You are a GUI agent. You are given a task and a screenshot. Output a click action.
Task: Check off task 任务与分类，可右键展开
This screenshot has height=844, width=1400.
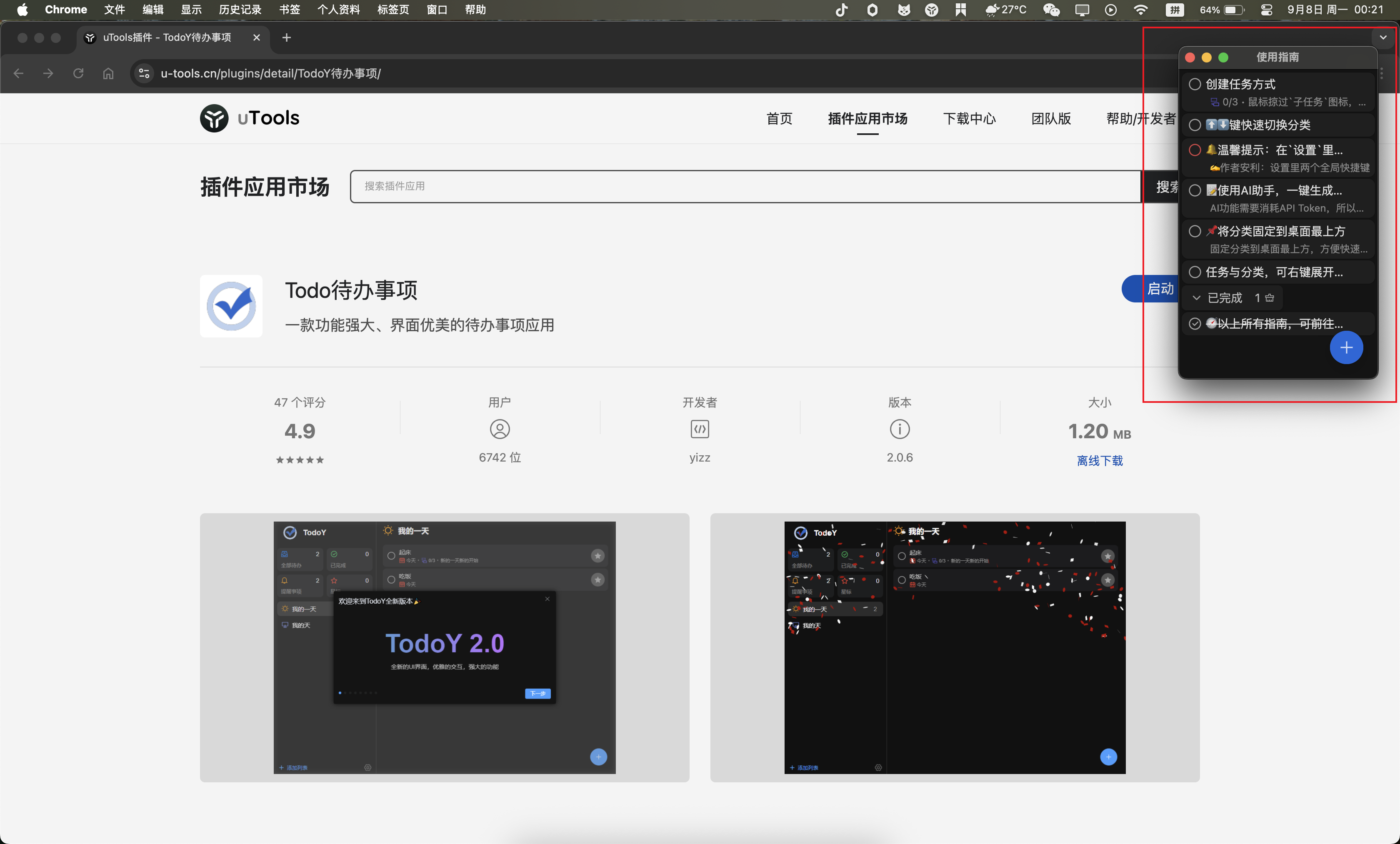click(x=1195, y=272)
